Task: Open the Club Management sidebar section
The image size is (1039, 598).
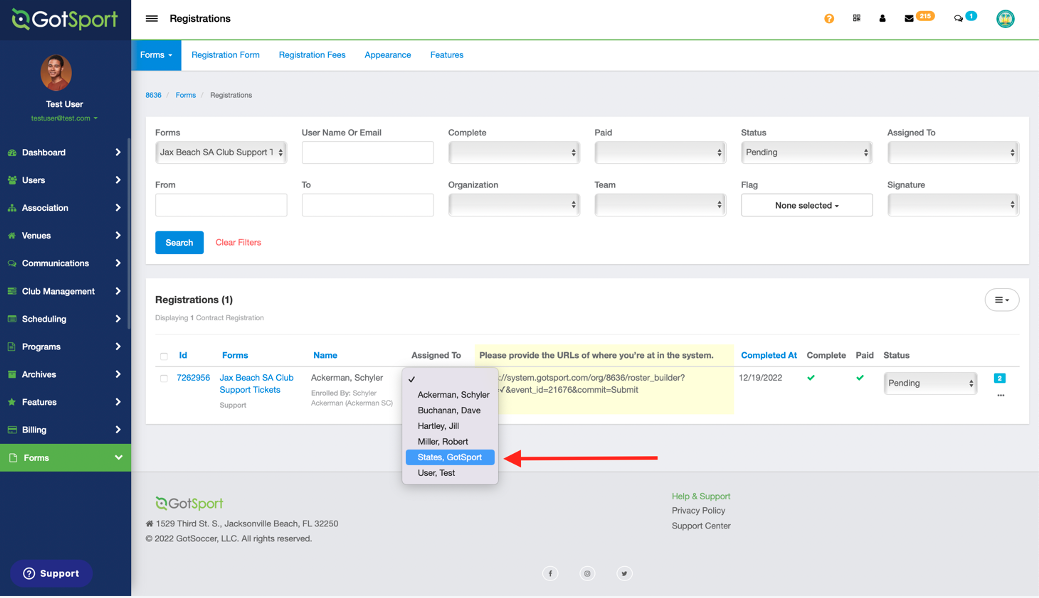Action: [x=65, y=291]
